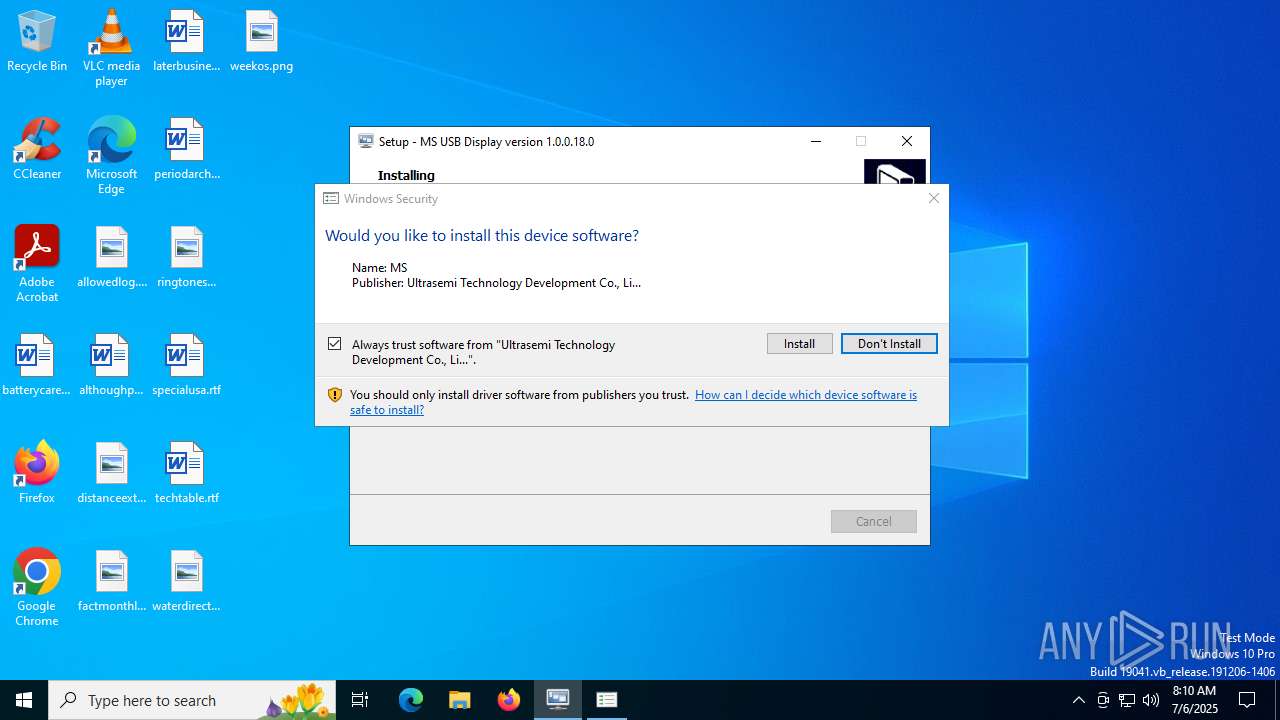Click the taskbar search box

coord(192,700)
